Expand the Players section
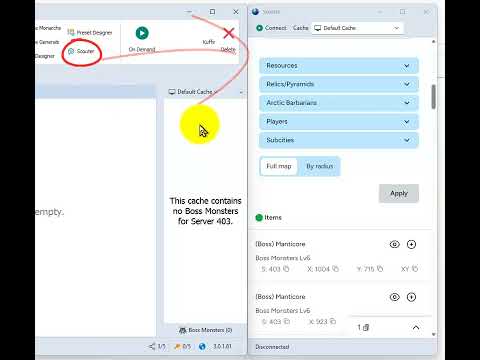 click(338, 122)
